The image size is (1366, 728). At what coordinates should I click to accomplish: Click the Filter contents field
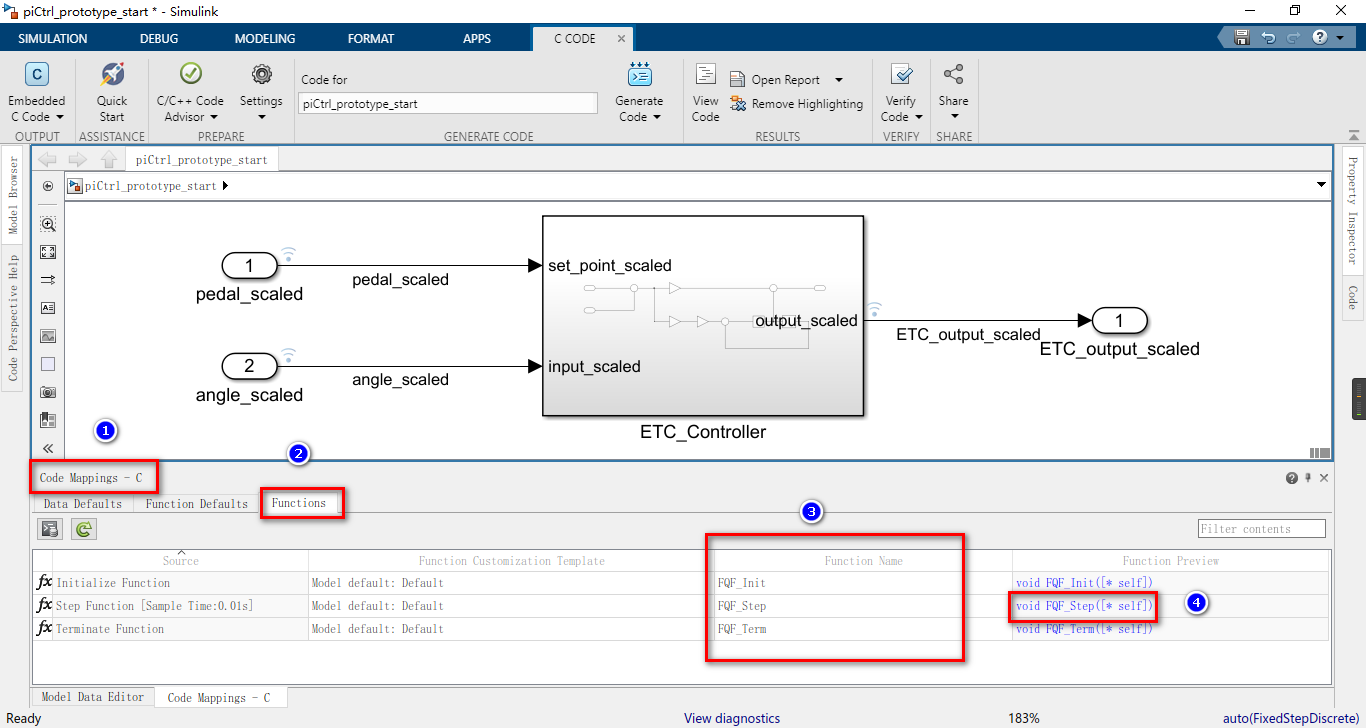(1262, 528)
